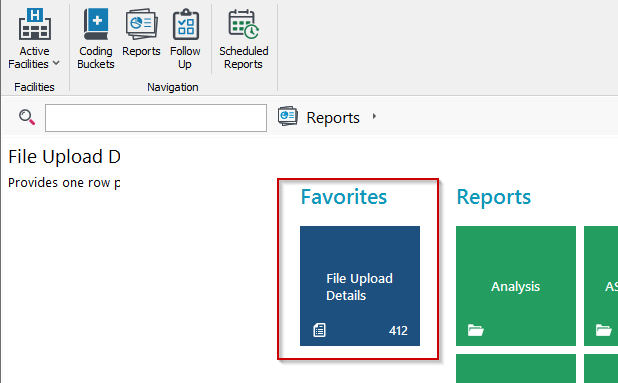The image size is (618, 383).
Task: Open the Coding Buckets book icon
Action: pyautogui.click(x=96, y=24)
